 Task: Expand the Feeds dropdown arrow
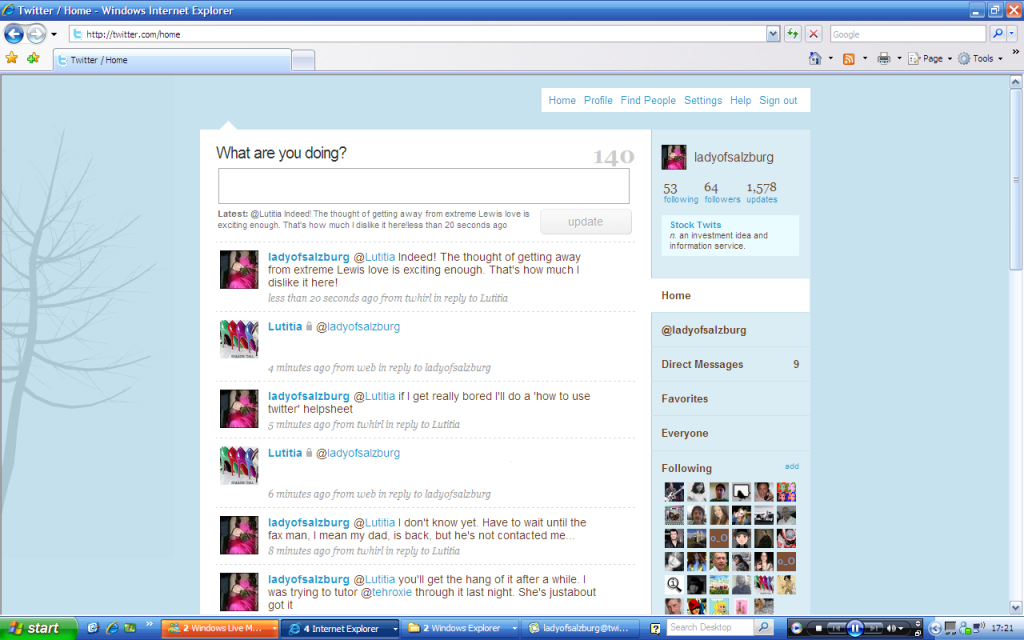coord(865,58)
